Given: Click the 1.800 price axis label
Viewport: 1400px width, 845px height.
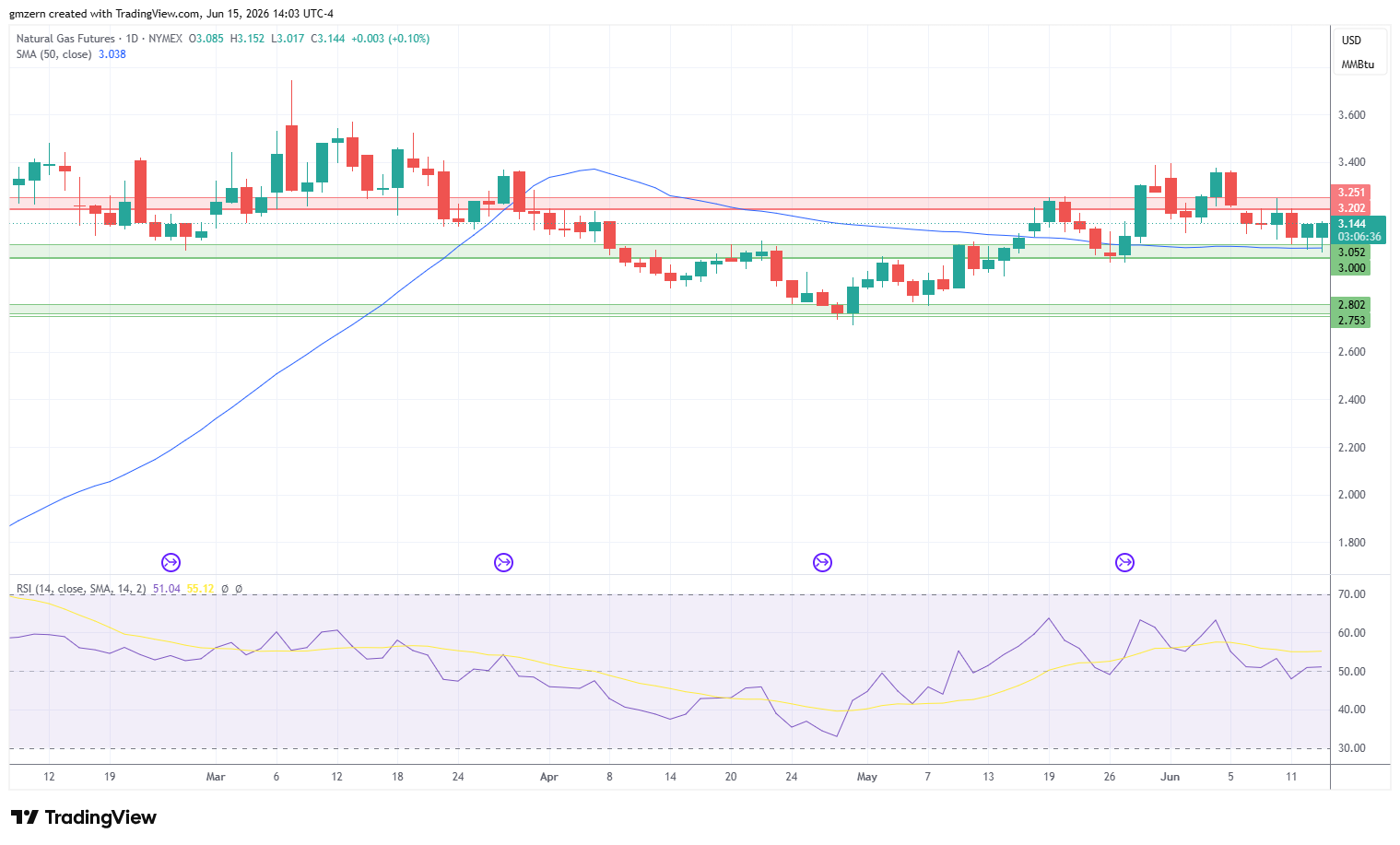Looking at the screenshot, I should click(x=1352, y=543).
